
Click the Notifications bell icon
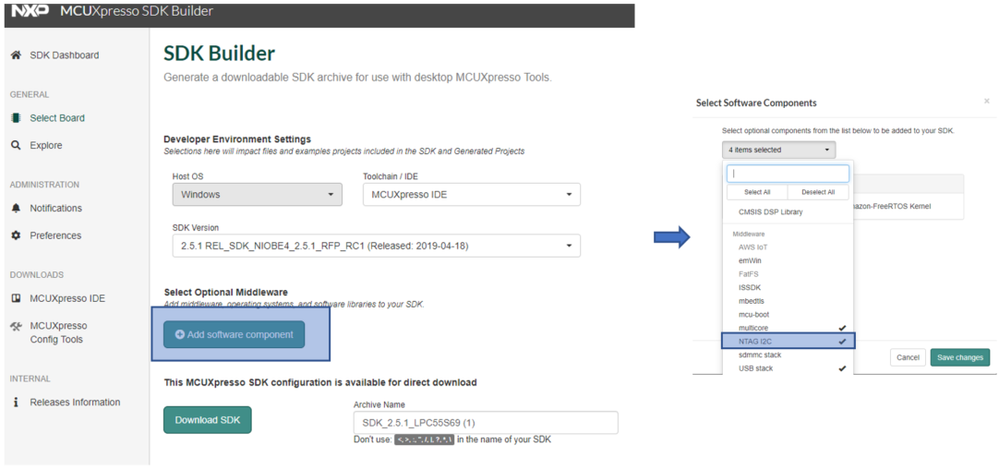click(17, 208)
